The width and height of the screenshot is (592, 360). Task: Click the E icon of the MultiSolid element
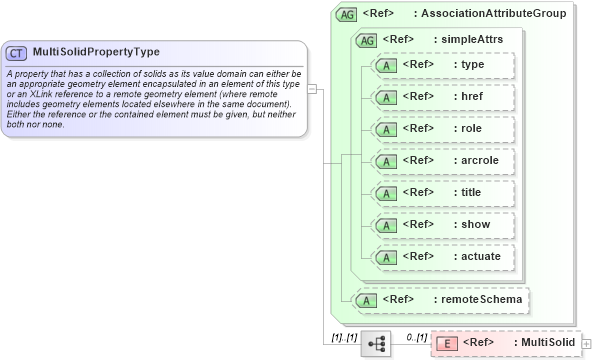tap(447, 344)
